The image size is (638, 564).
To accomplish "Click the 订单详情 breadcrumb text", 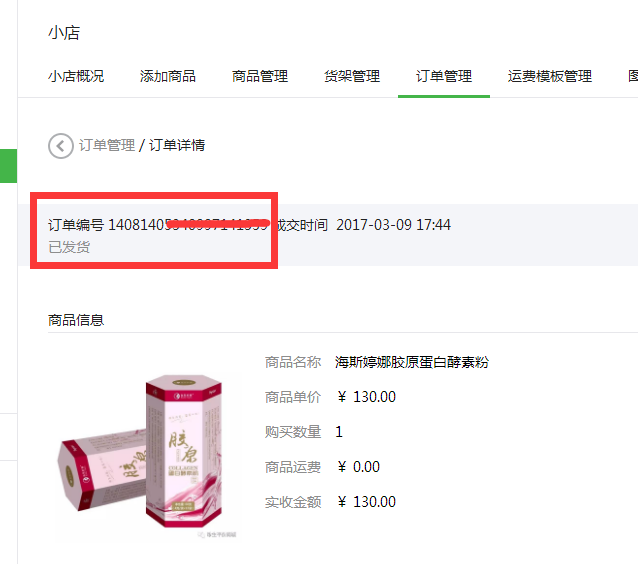I will tap(177, 145).
